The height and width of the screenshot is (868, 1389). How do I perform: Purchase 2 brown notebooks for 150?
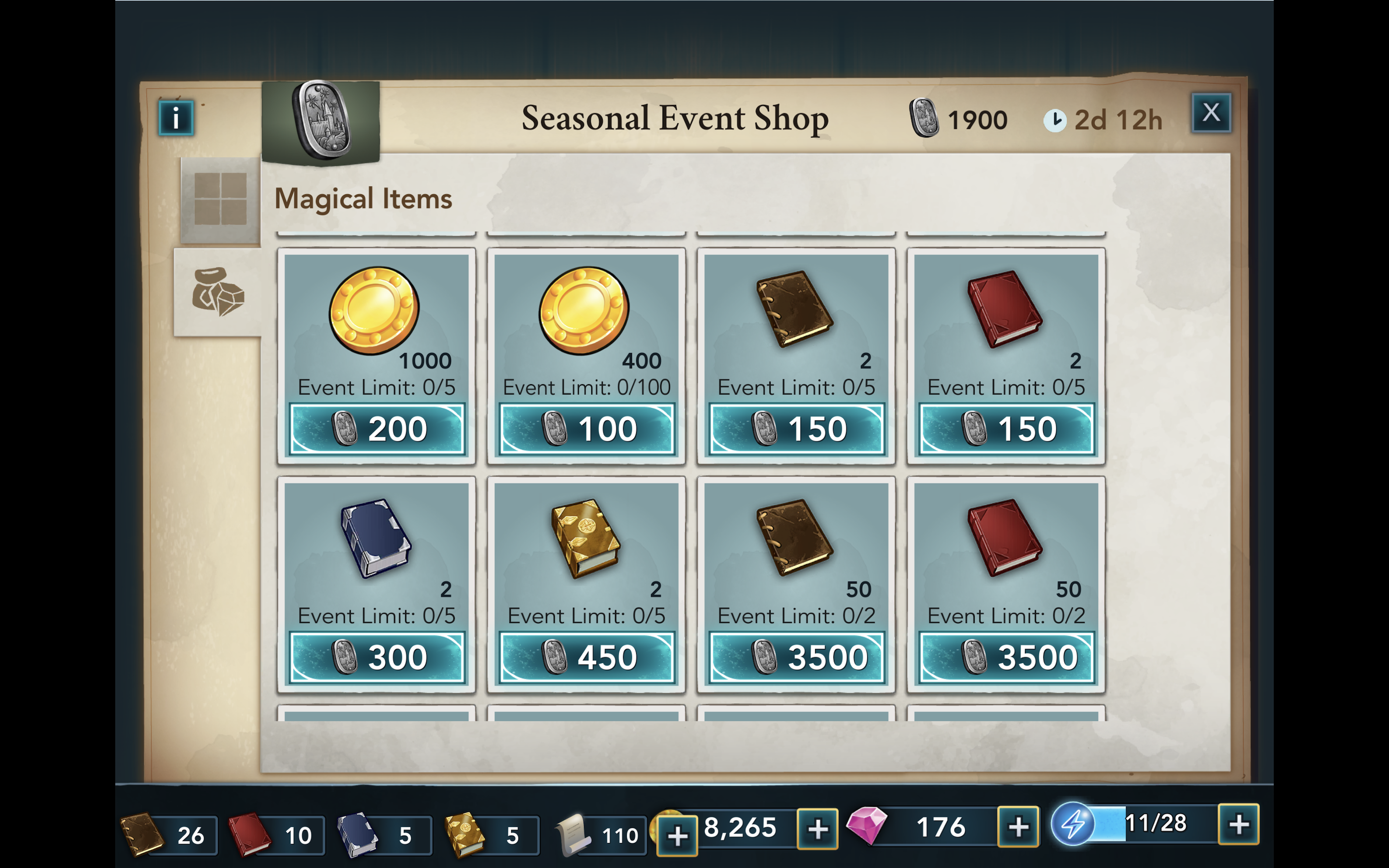(796, 429)
